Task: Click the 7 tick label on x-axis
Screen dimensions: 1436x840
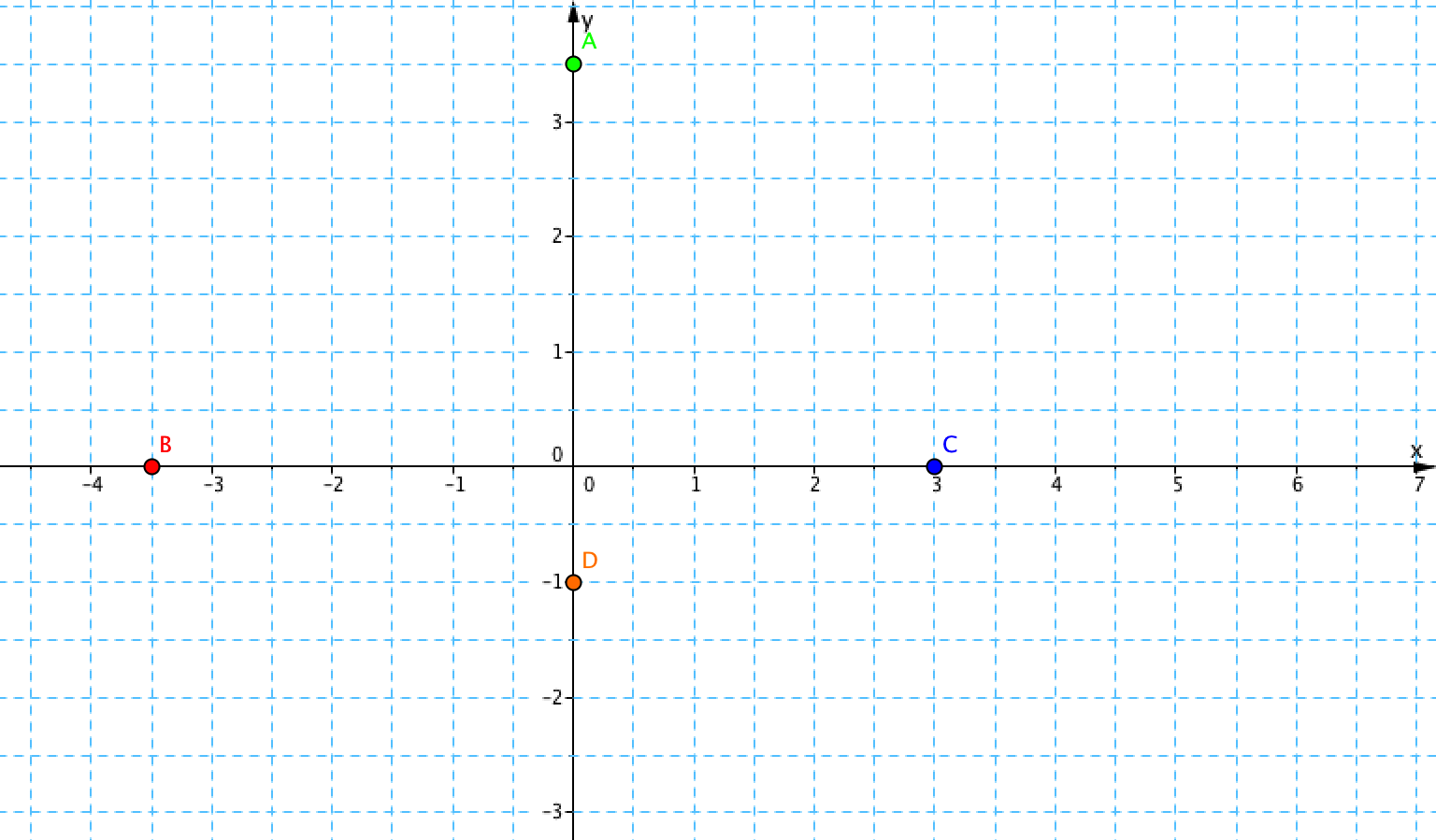Action: click(1418, 484)
